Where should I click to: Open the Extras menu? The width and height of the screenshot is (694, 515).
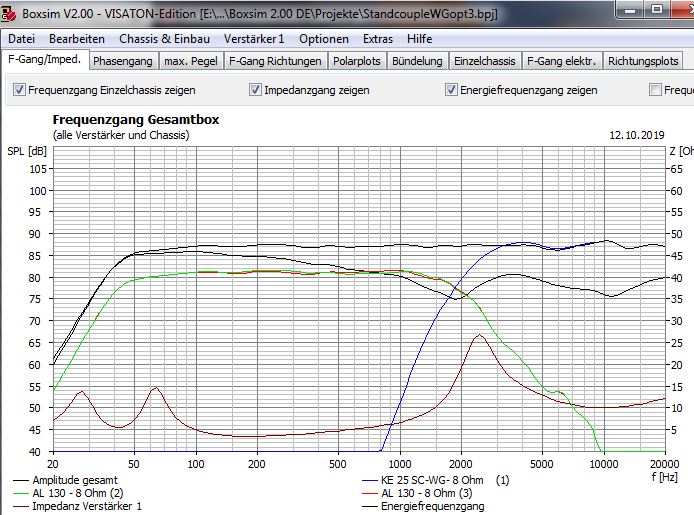coord(378,39)
